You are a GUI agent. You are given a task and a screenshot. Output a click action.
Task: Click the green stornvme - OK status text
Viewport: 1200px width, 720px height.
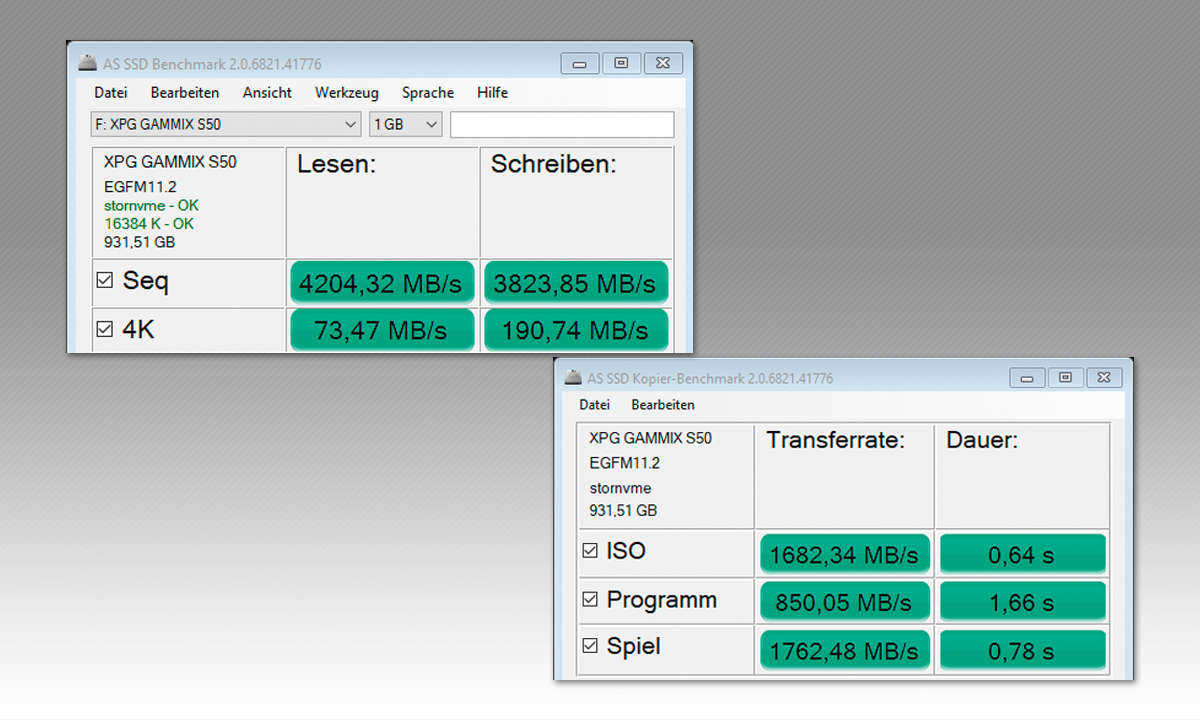tap(151, 206)
